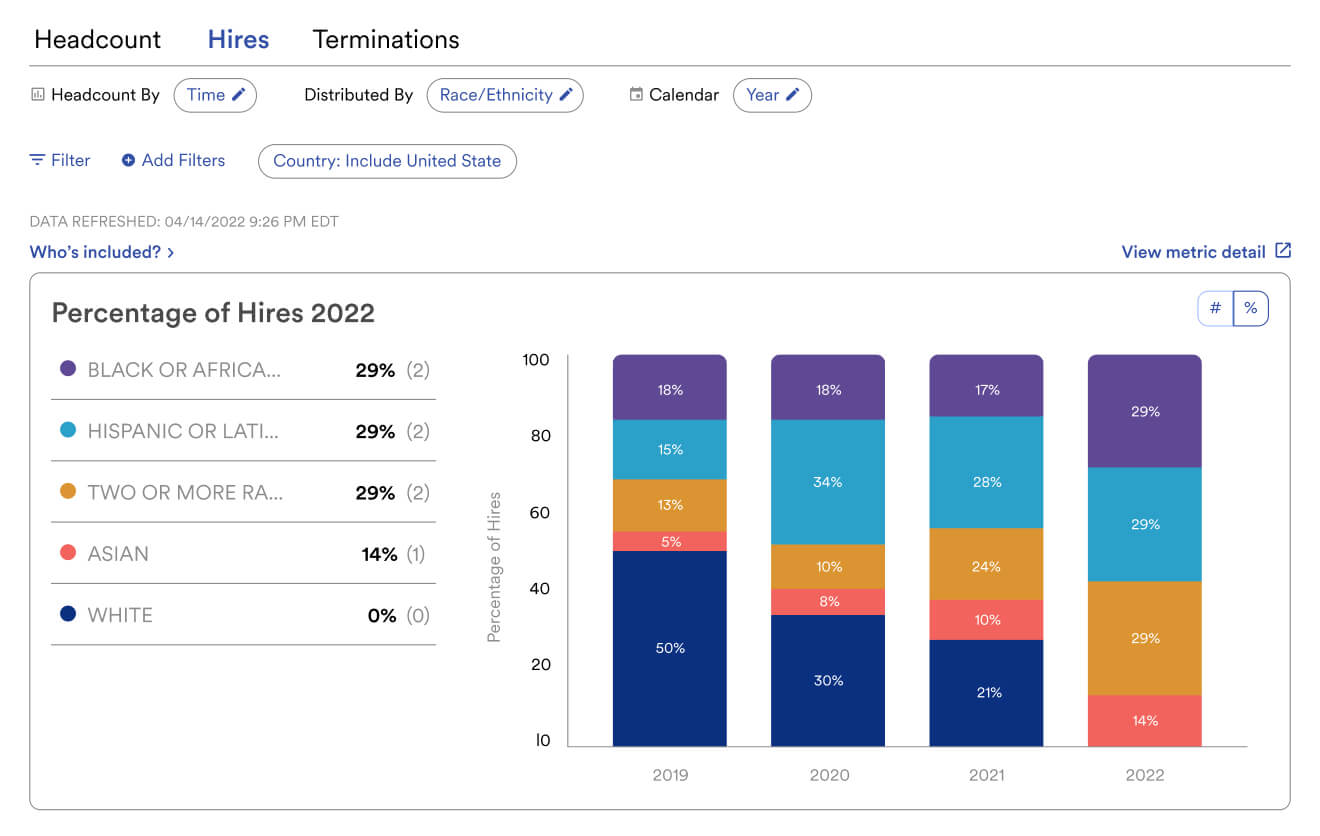
Task: Open the Race/Ethnicity distribution selector
Action: coord(504,95)
